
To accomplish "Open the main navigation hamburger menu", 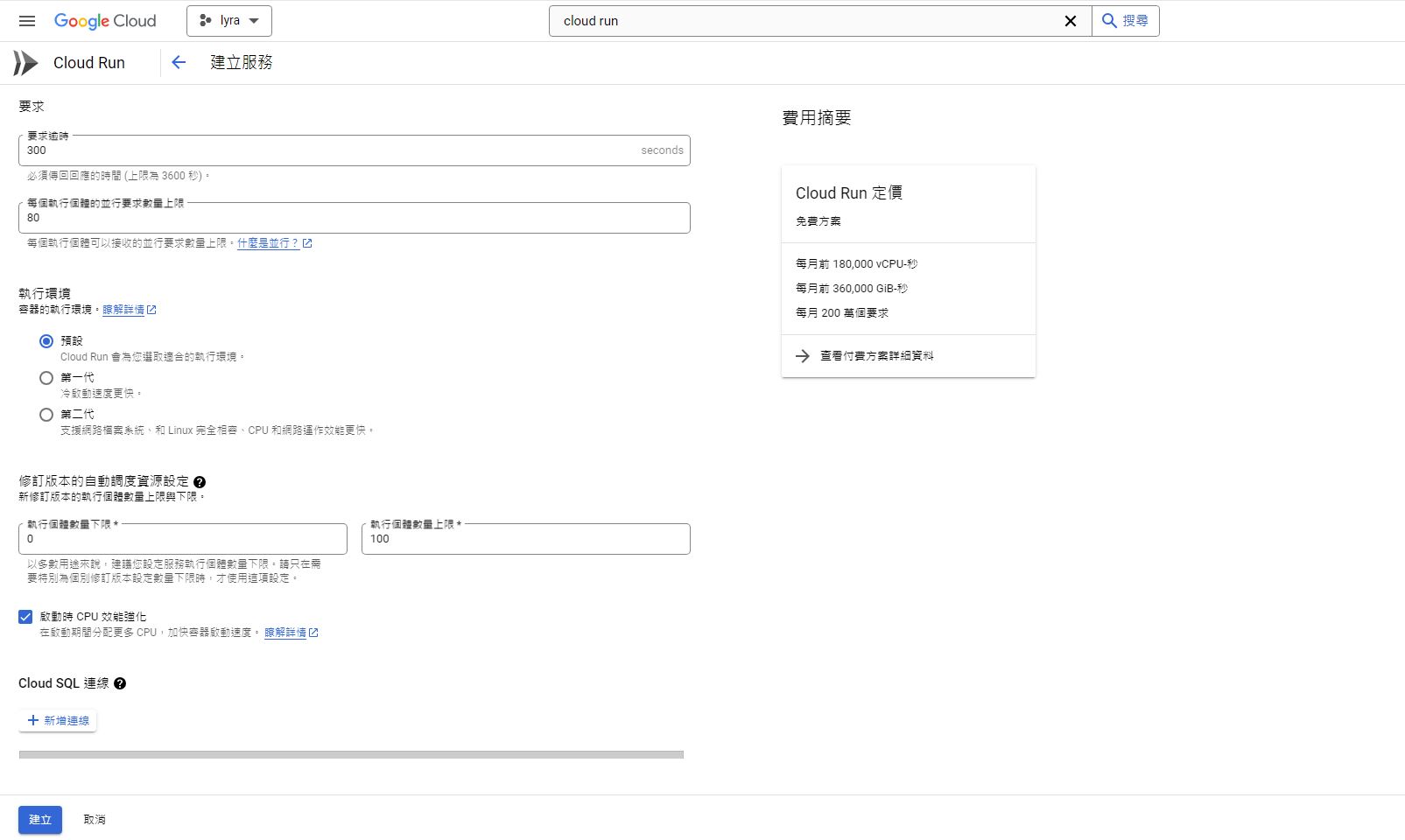I will tap(27, 21).
